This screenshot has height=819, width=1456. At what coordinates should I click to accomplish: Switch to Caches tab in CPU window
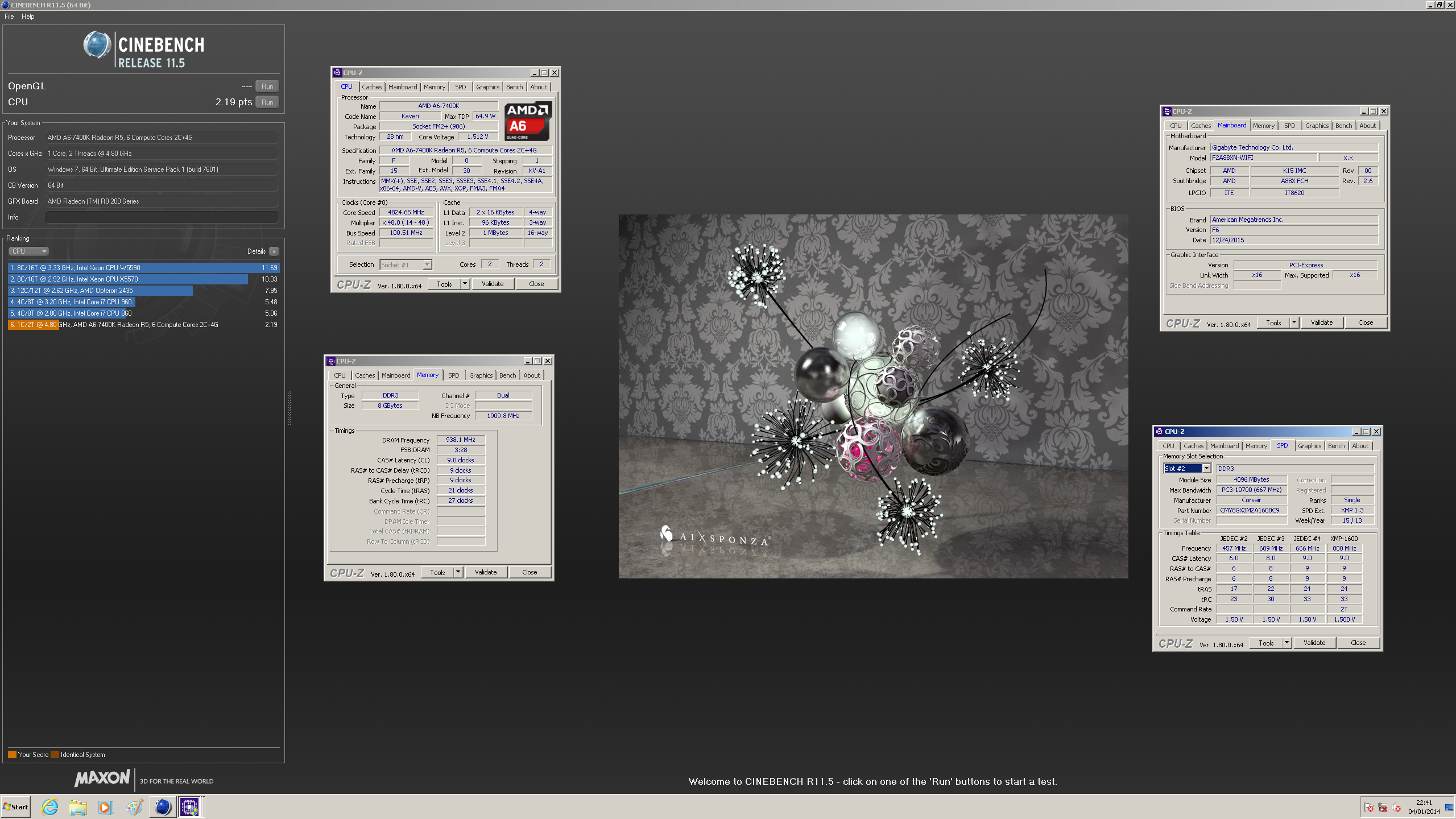tap(372, 87)
